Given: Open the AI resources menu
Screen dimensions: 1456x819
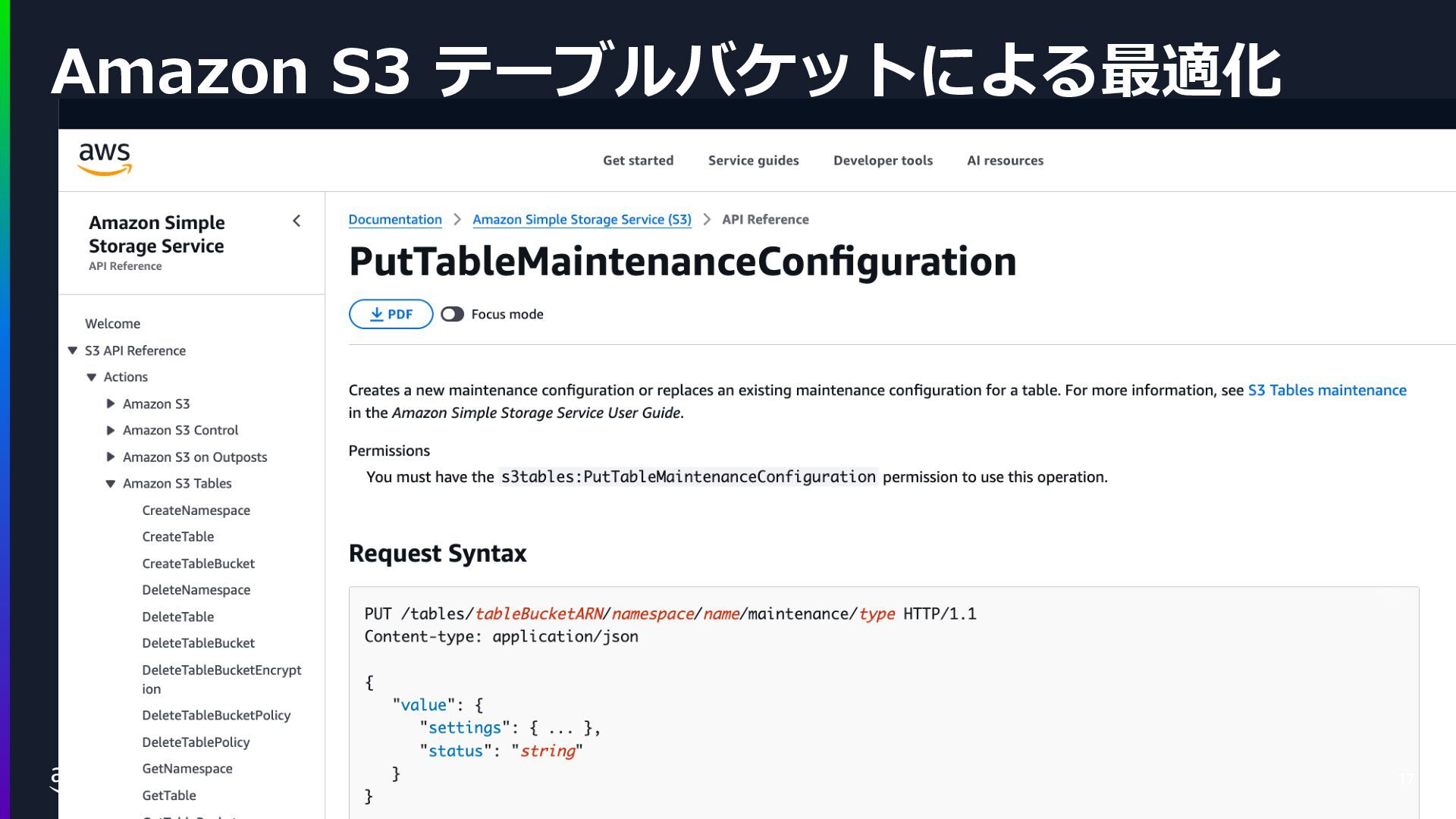Looking at the screenshot, I should pyautogui.click(x=1005, y=160).
